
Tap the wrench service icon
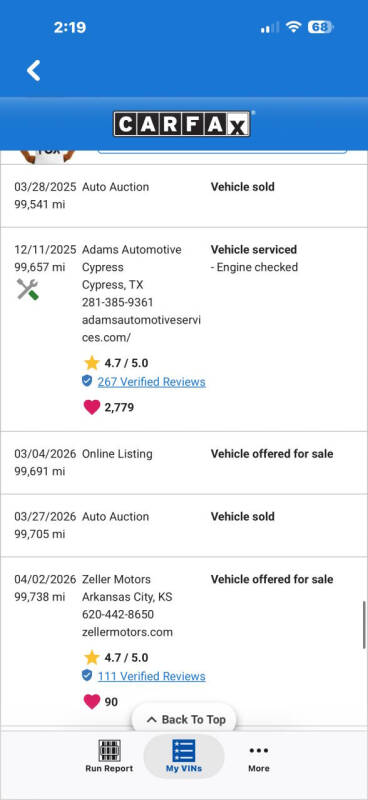pyautogui.click(x=28, y=290)
